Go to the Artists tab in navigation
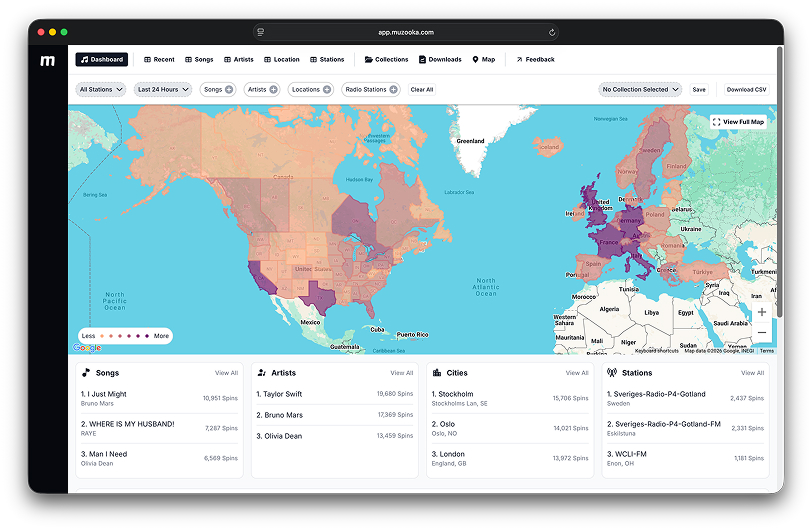Screen dimensions: 812x531 tap(239, 60)
